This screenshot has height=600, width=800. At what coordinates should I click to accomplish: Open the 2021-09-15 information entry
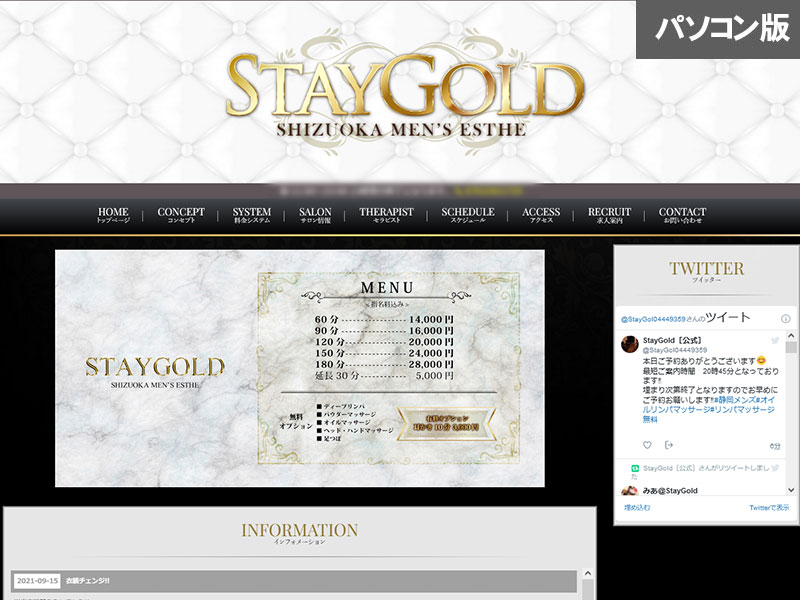point(90,580)
